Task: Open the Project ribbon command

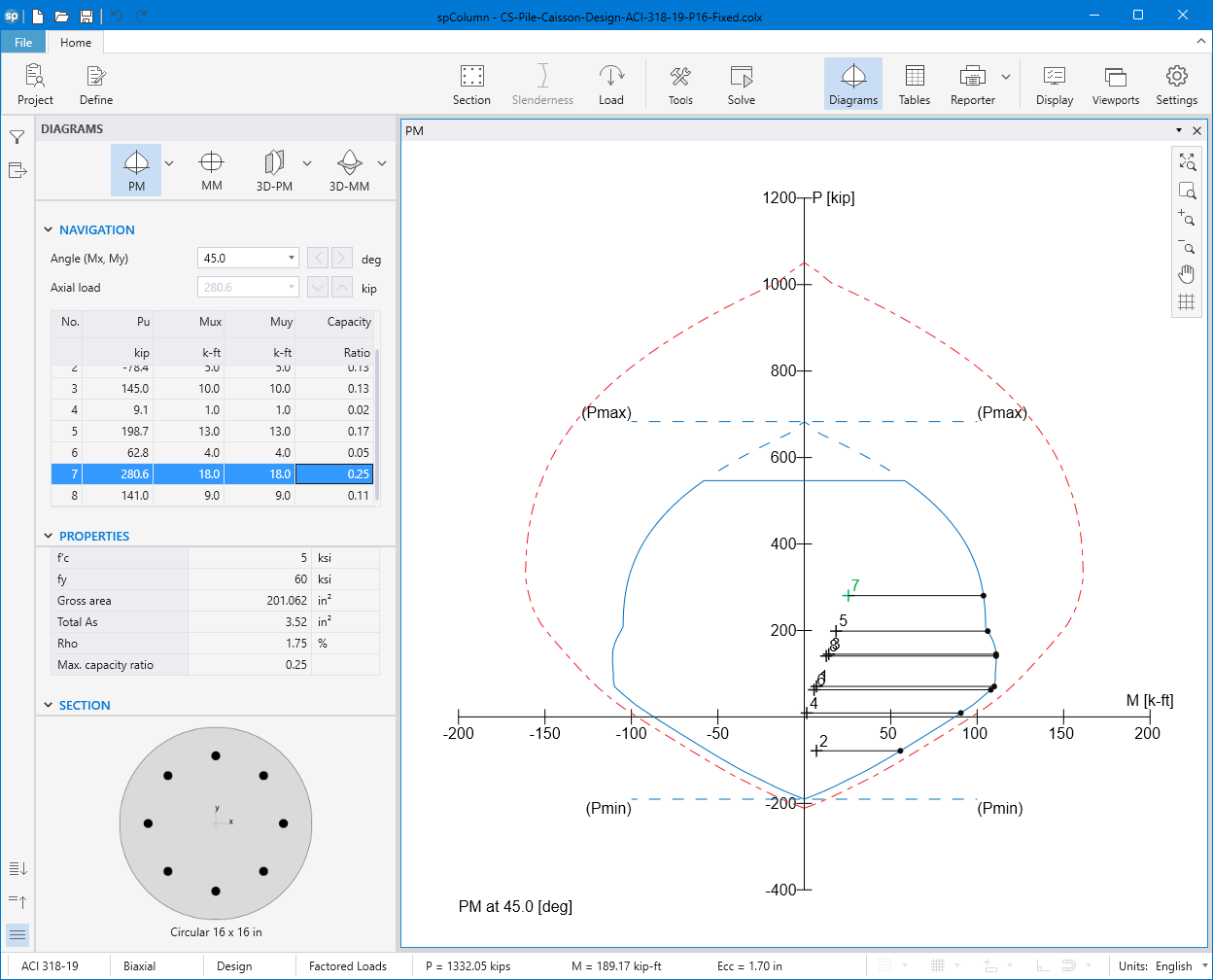Action: (35, 85)
